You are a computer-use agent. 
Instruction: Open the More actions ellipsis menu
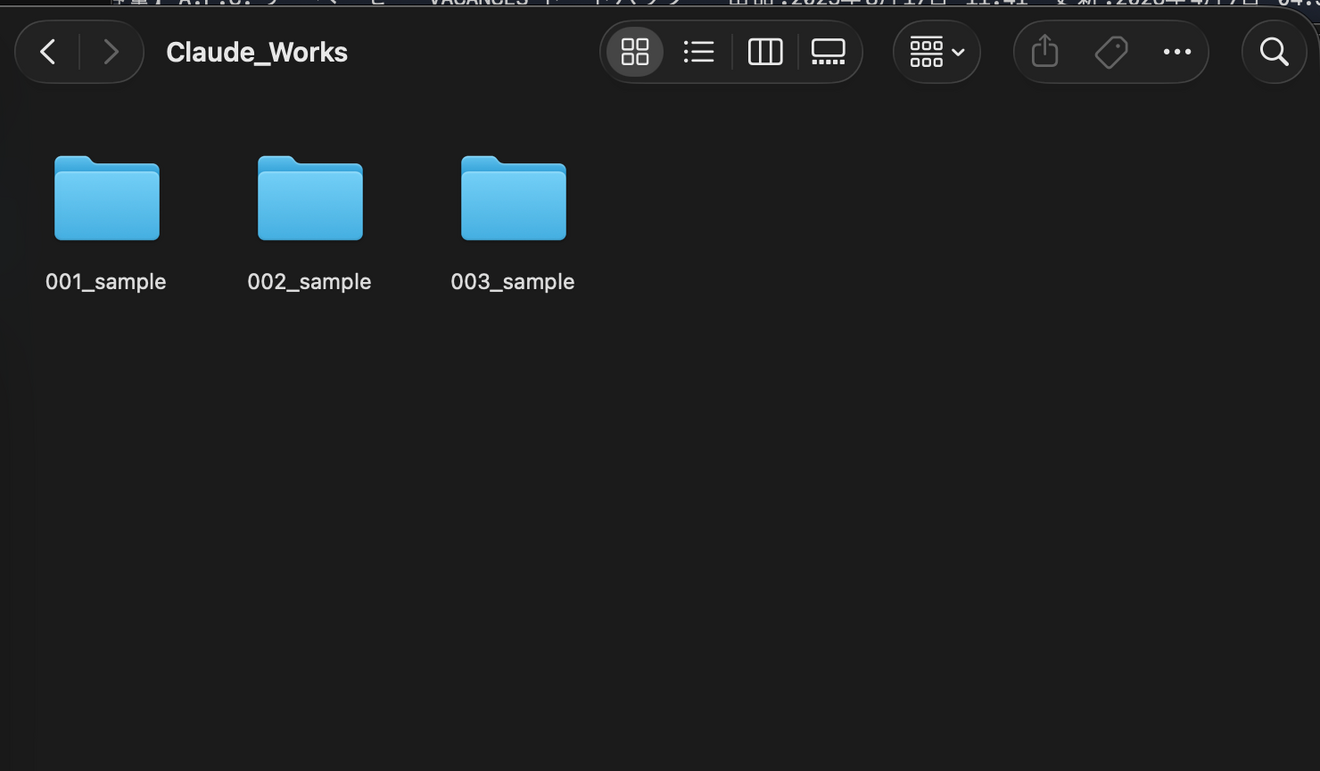coord(1177,51)
